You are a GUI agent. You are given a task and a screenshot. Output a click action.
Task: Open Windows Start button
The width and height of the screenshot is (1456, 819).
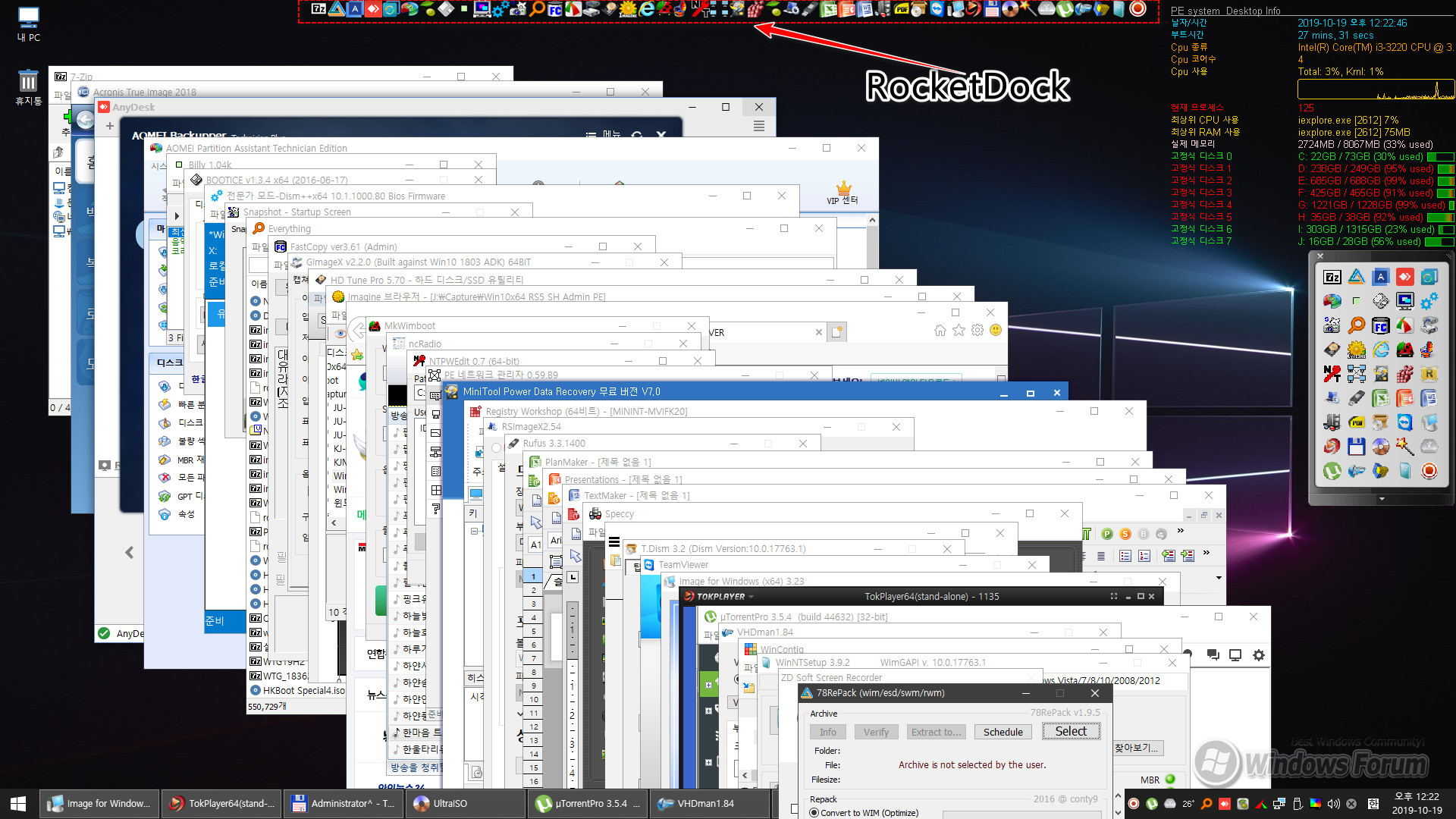18,803
